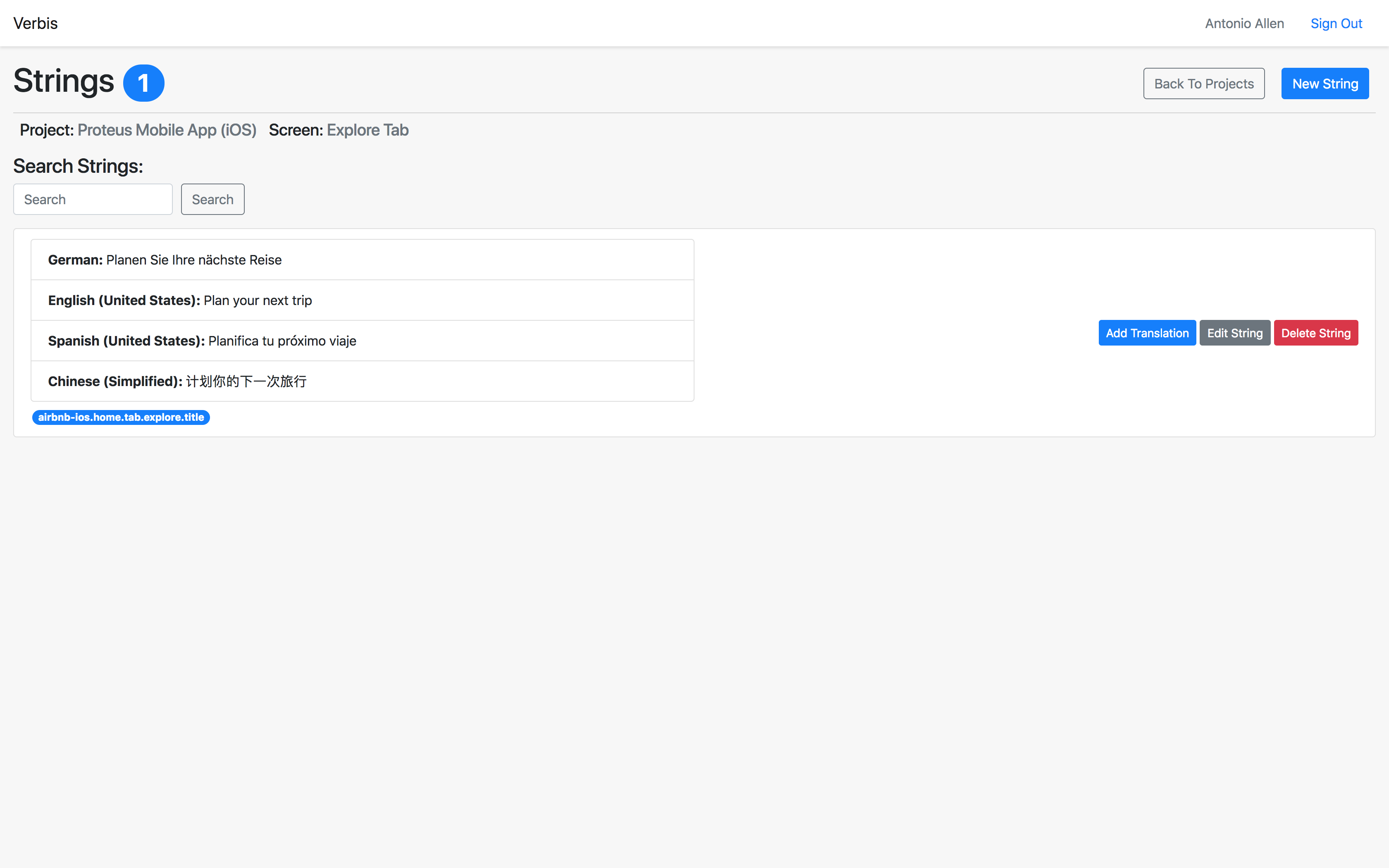Click the Proteus Mobile App (iOS) project name
1389x868 pixels.
(x=167, y=130)
